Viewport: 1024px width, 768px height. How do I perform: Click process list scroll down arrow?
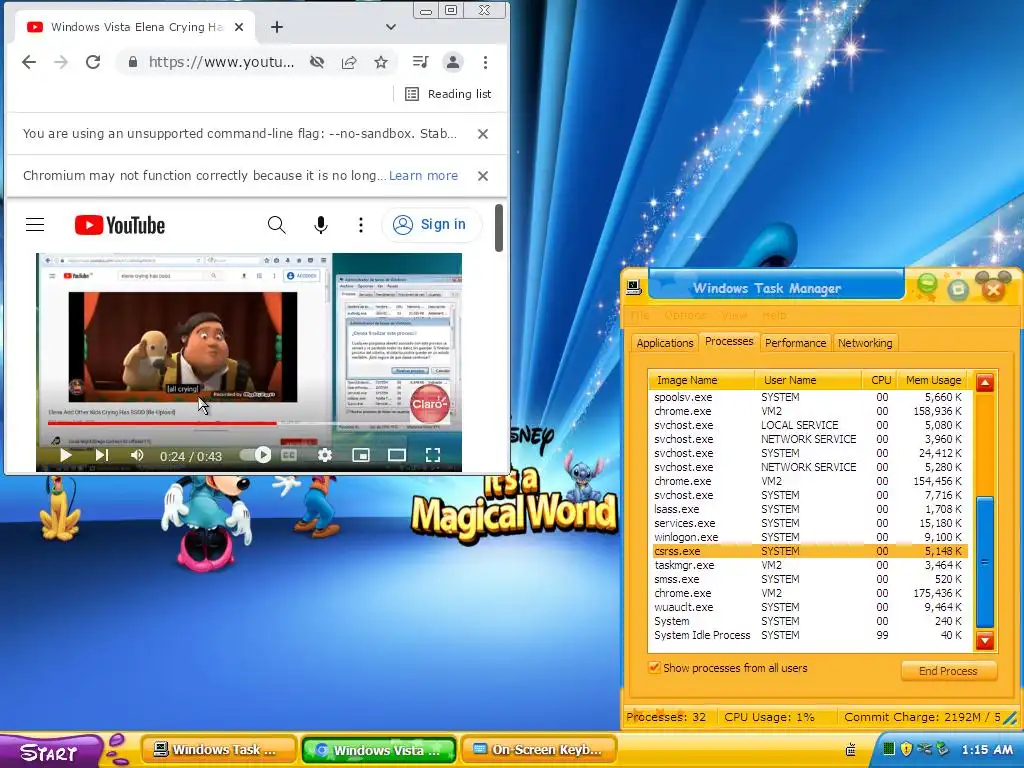pyautogui.click(x=985, y=641)
